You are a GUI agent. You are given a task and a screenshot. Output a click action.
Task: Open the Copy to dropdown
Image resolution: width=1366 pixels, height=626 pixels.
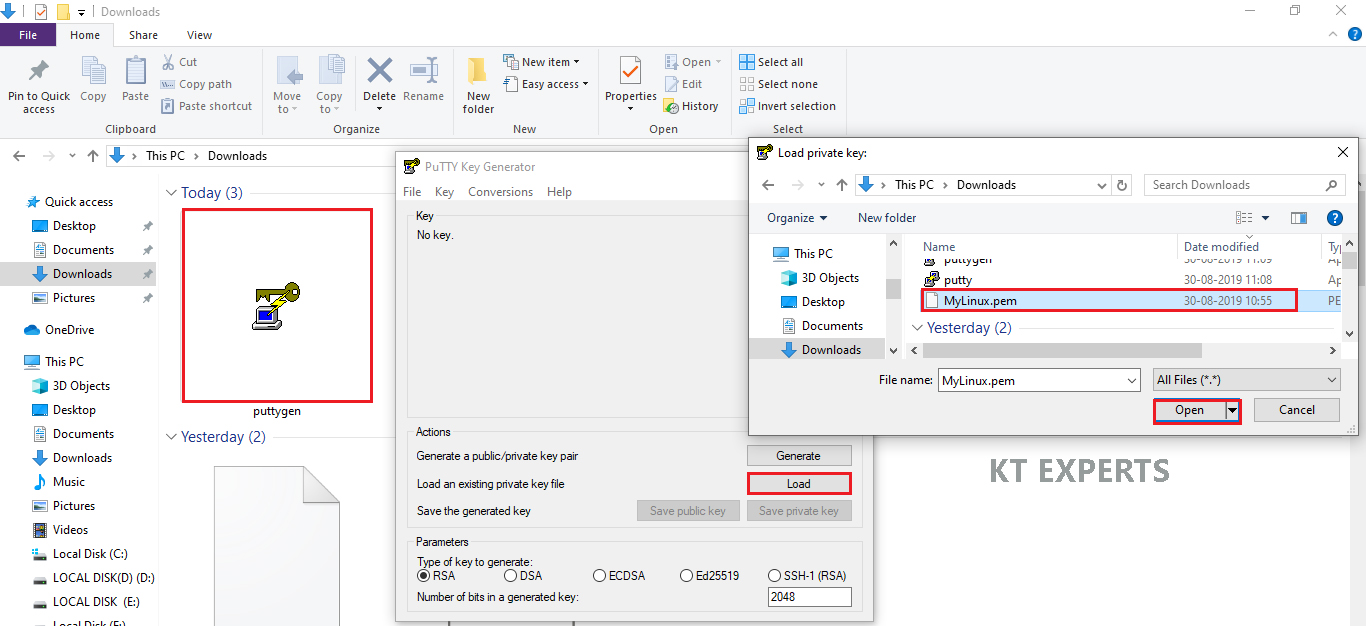pyautogui.click(x=329, y=85)
